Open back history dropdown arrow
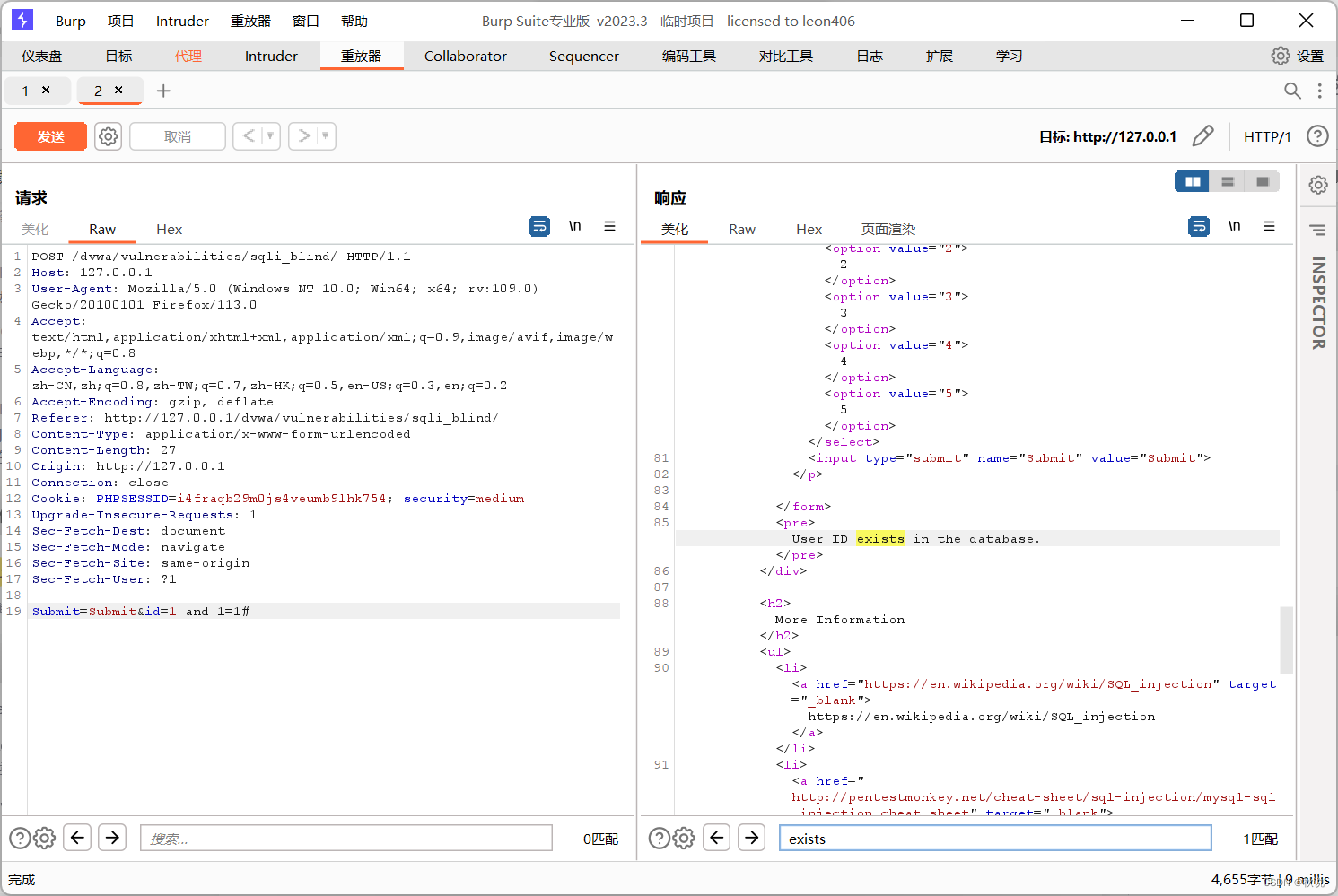 point(270,136)
